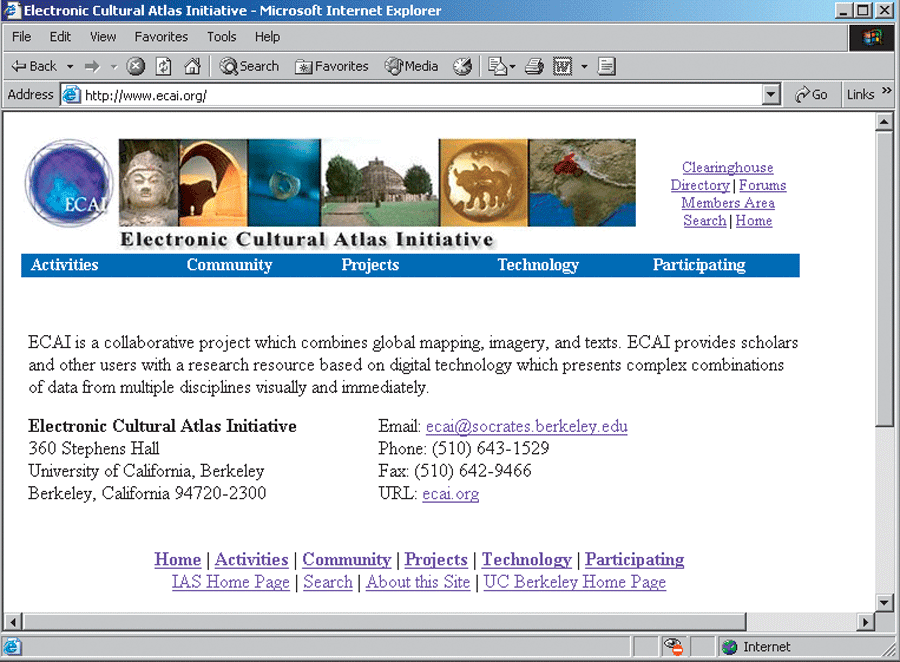Open the IAS Home Page link
This screenshot has height=662, width=900.
point(231,582)
